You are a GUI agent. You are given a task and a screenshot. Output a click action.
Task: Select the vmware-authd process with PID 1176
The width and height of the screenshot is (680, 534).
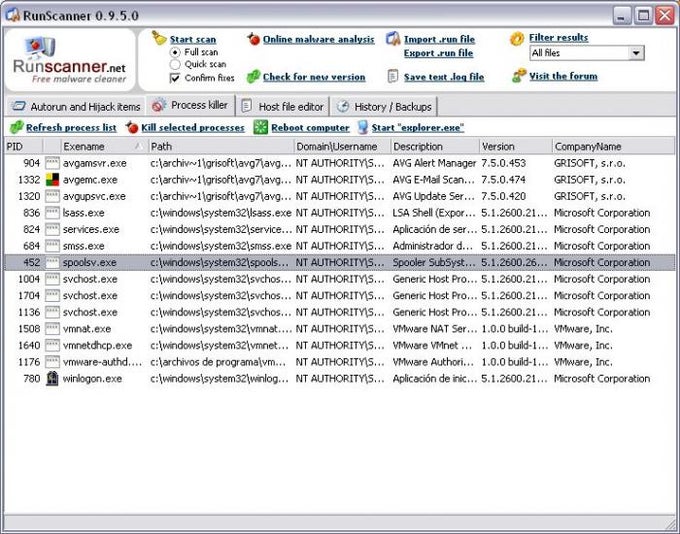[x=102, y=362]
